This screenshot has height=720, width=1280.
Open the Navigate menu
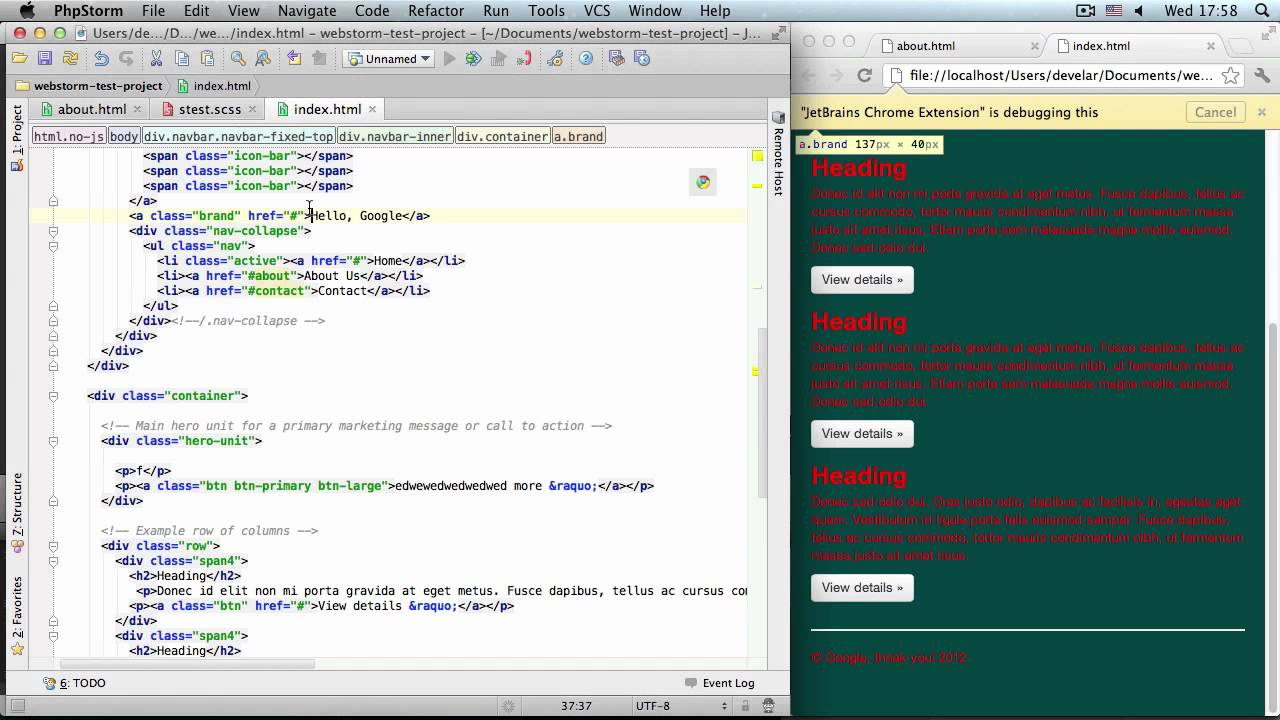tap(307, 11)
